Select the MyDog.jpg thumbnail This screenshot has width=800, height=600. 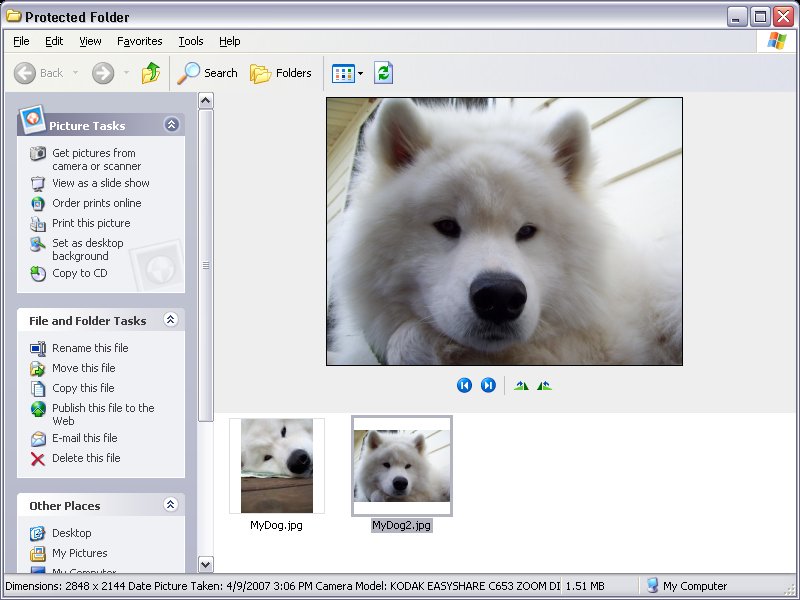pos(277,466)
